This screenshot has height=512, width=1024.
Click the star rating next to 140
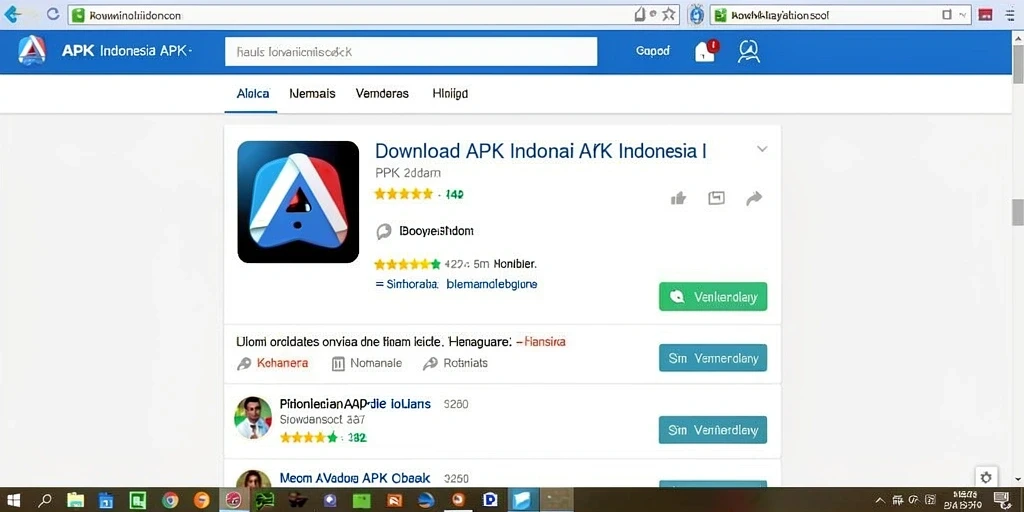(403, 194)
